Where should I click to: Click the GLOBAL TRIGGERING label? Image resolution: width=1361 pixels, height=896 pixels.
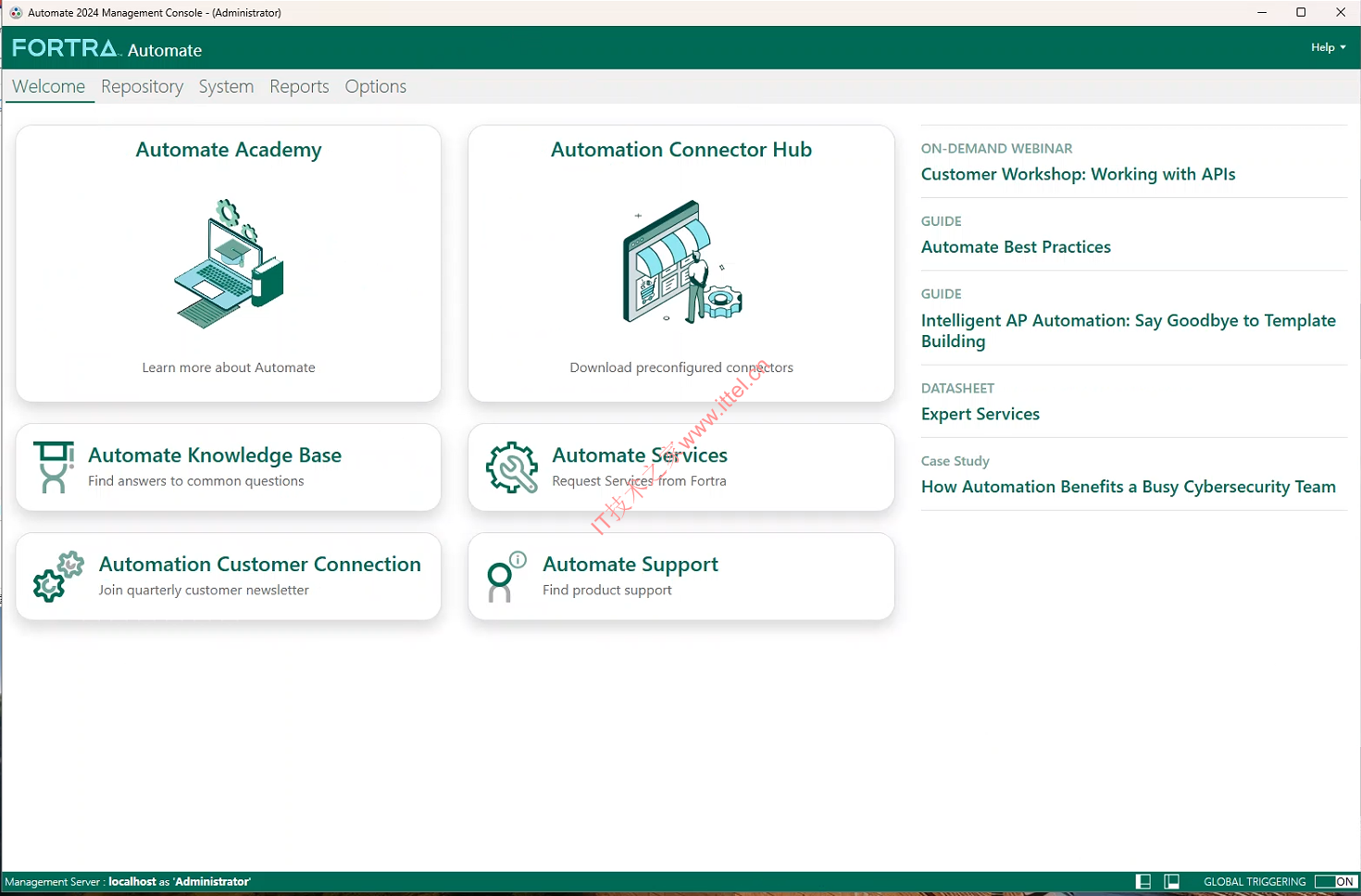1255,882
